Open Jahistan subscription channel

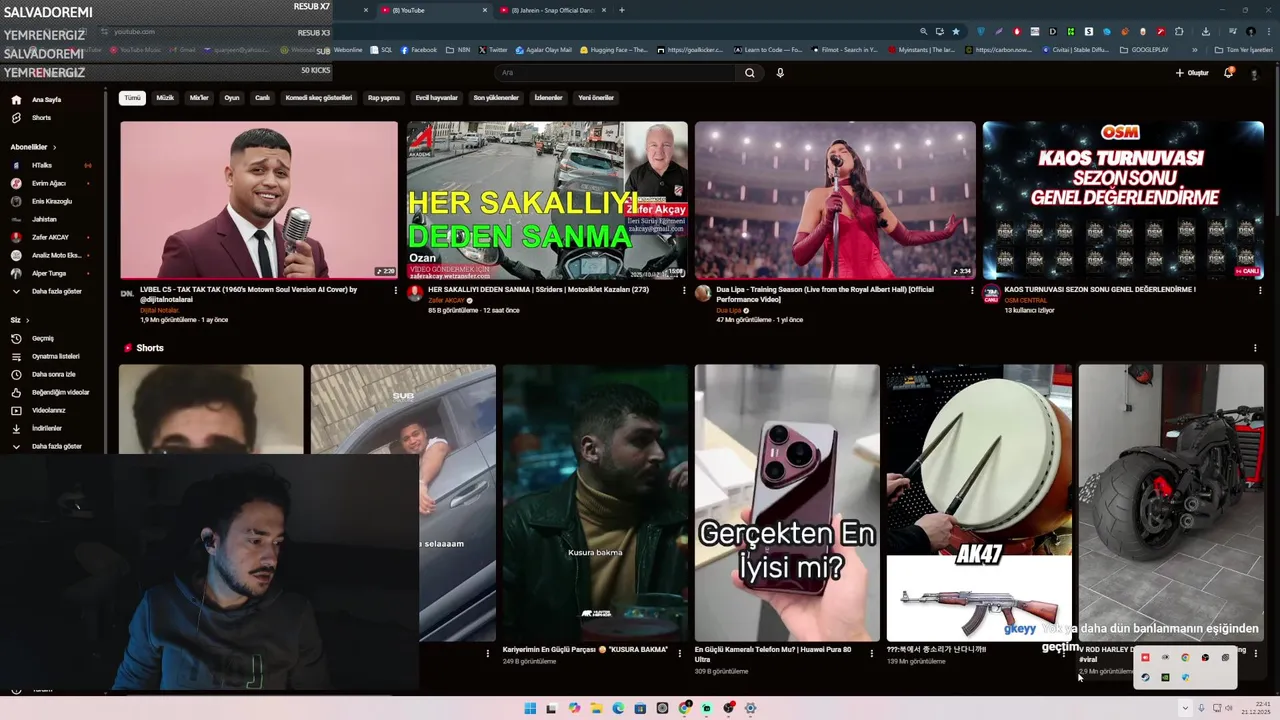coord(42,219)
